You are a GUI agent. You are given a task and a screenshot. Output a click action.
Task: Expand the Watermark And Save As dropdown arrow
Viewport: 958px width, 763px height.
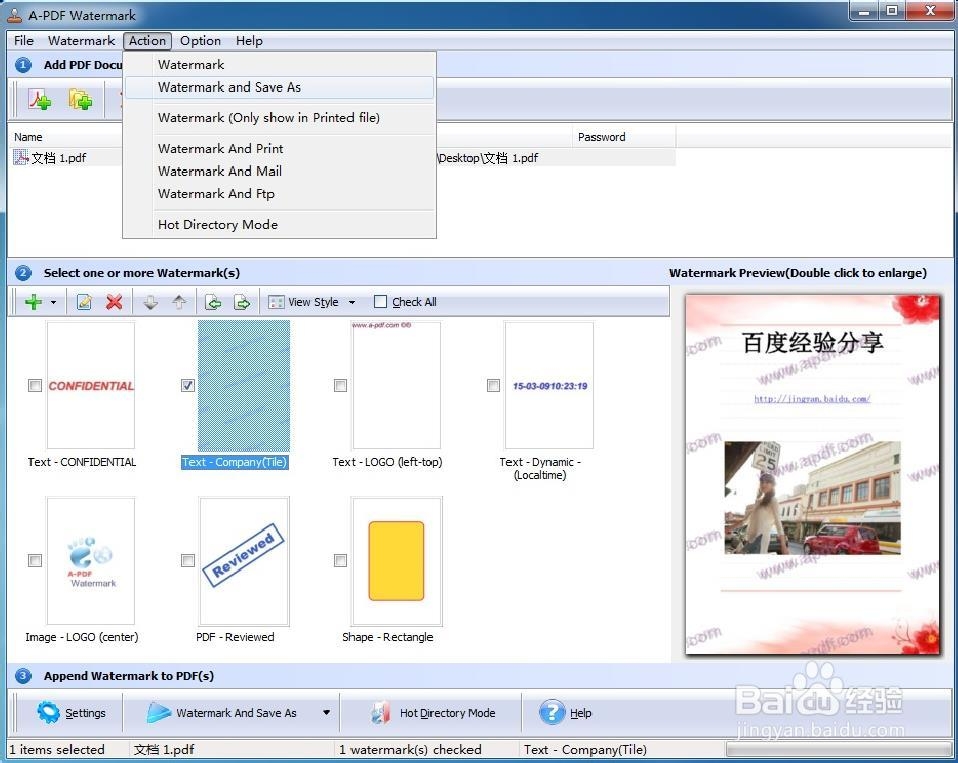[326, 712]
